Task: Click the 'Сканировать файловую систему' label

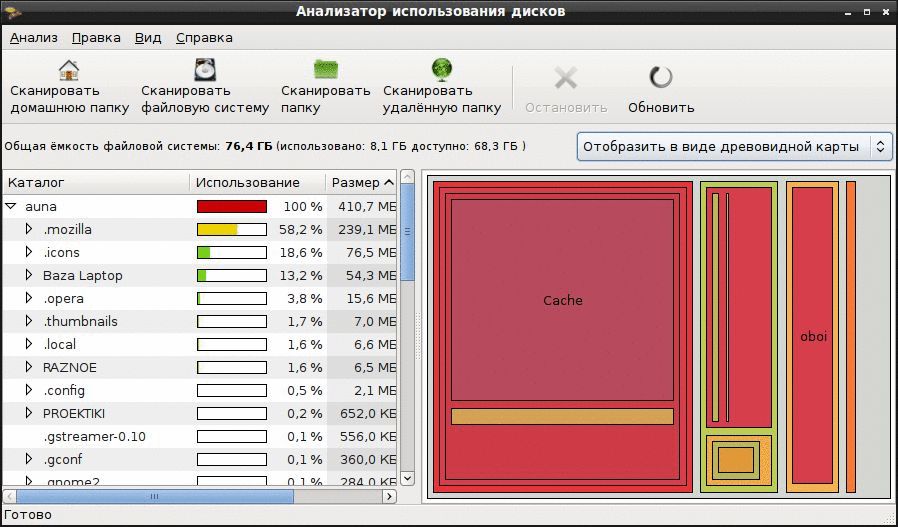Action: pyautogui.click(x=205, y=99)
